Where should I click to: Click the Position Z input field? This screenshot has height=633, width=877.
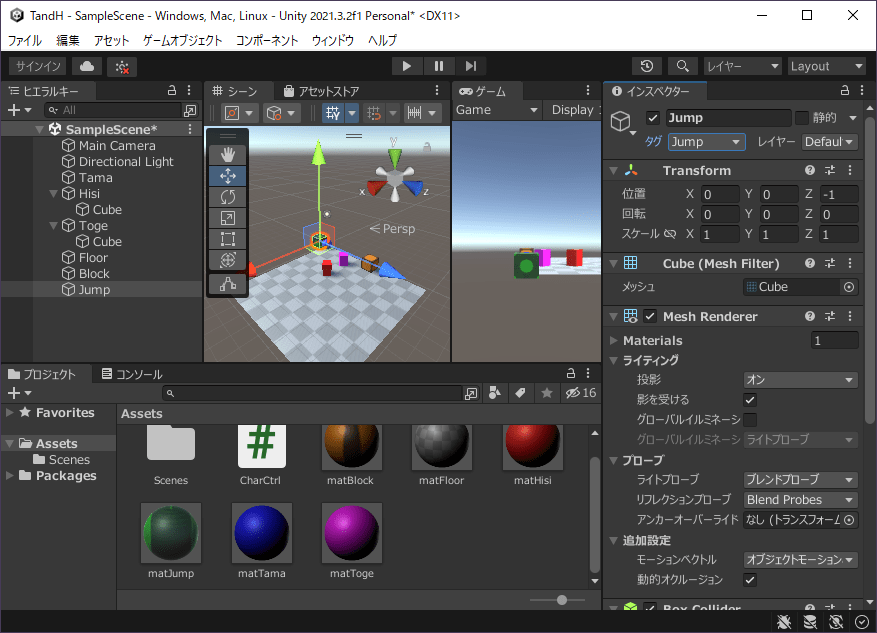pos(838,194)
